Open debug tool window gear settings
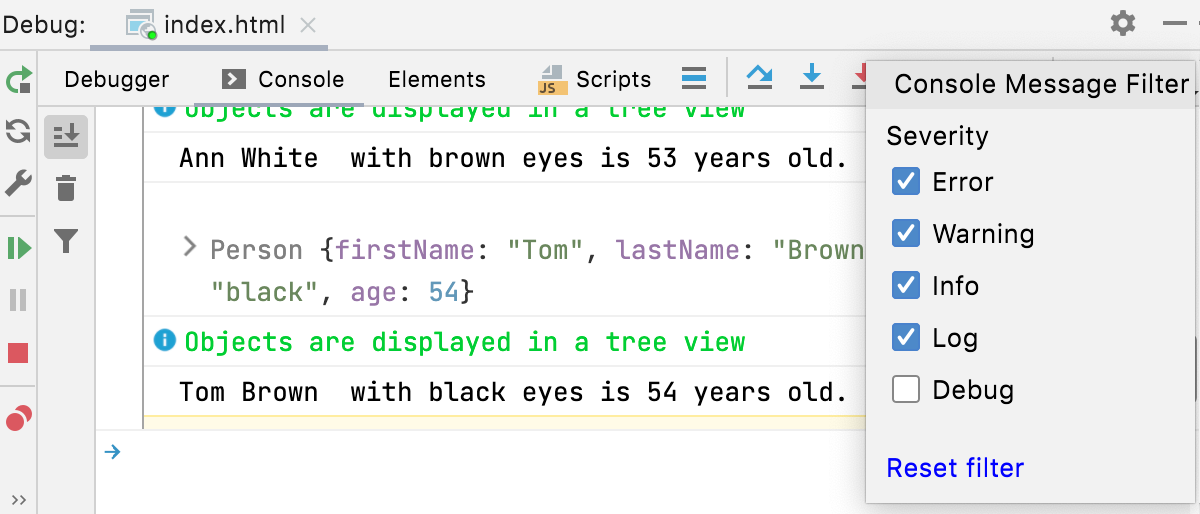The height and width of the screenshot is (514, 1200). [x=1123, y=23]
